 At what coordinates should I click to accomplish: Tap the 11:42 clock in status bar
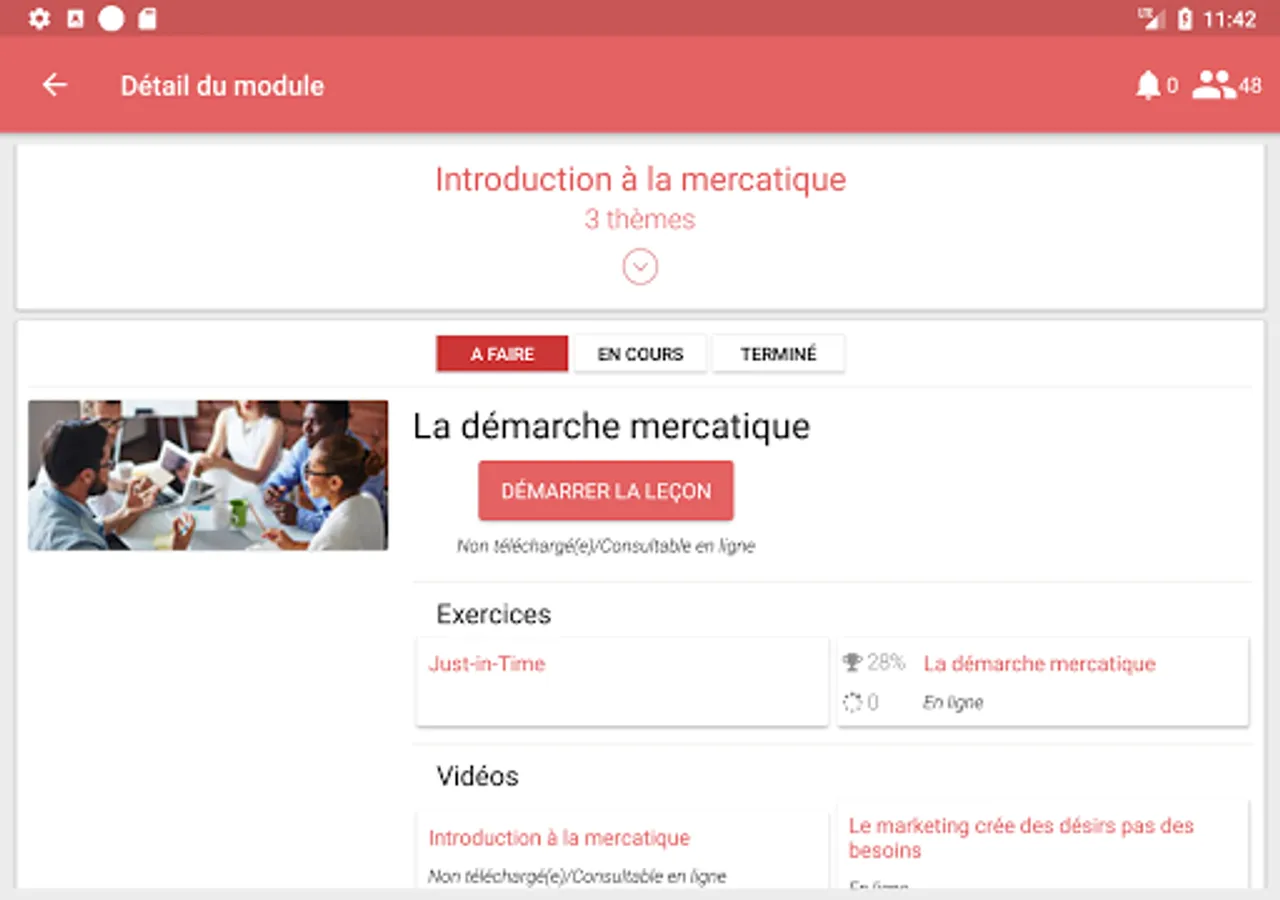pos(1229,19)
